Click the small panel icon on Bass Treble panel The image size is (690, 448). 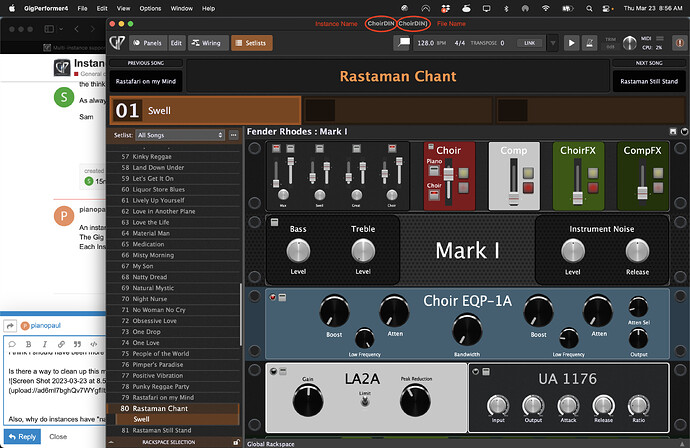pos(275,222)
